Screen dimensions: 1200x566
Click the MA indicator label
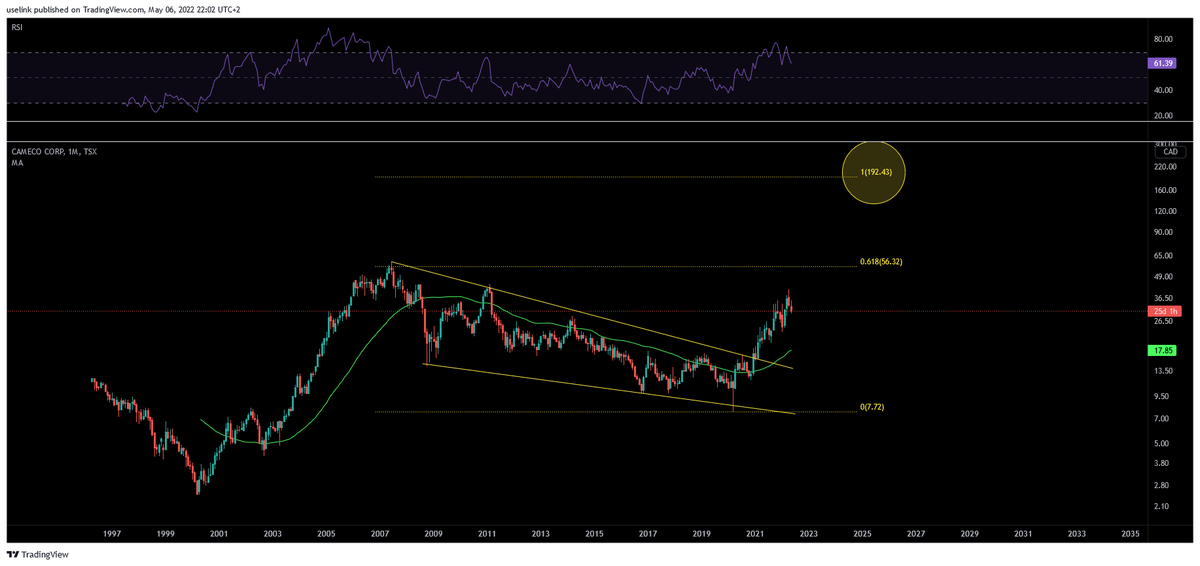coord(17,162)
